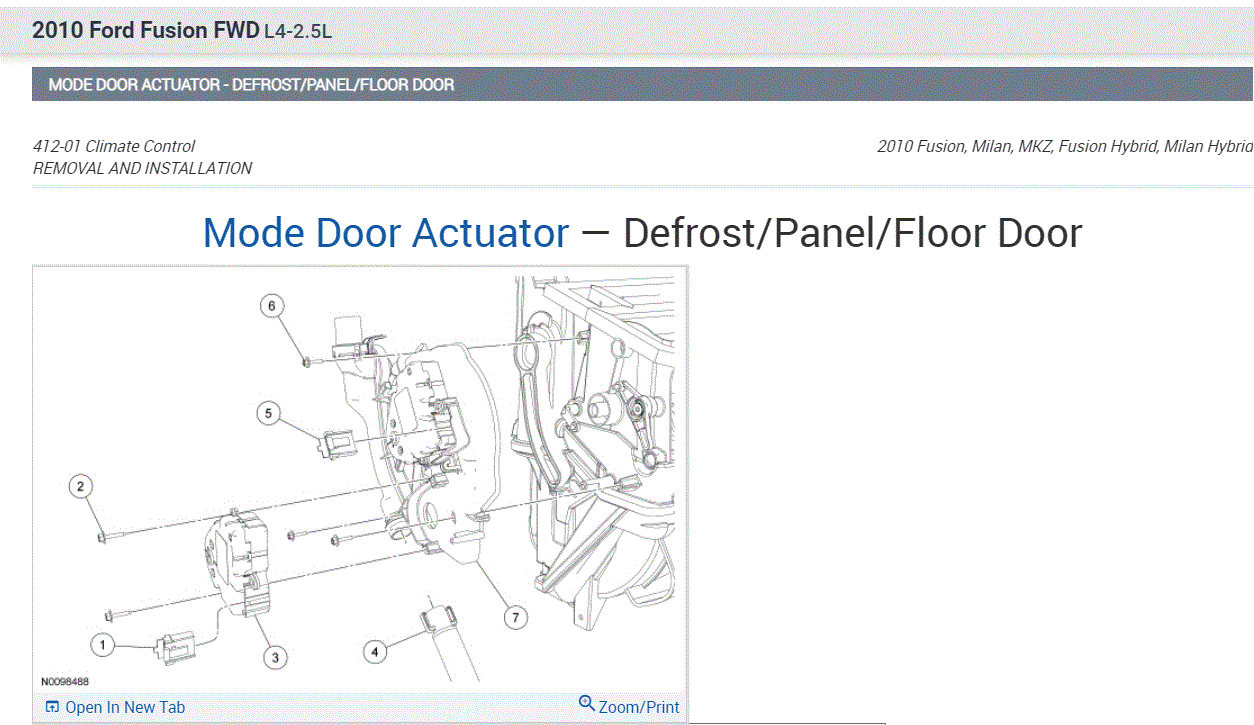Click callout number 3 in the diagram
The image size is (1254, 725).
pos(275,657)
